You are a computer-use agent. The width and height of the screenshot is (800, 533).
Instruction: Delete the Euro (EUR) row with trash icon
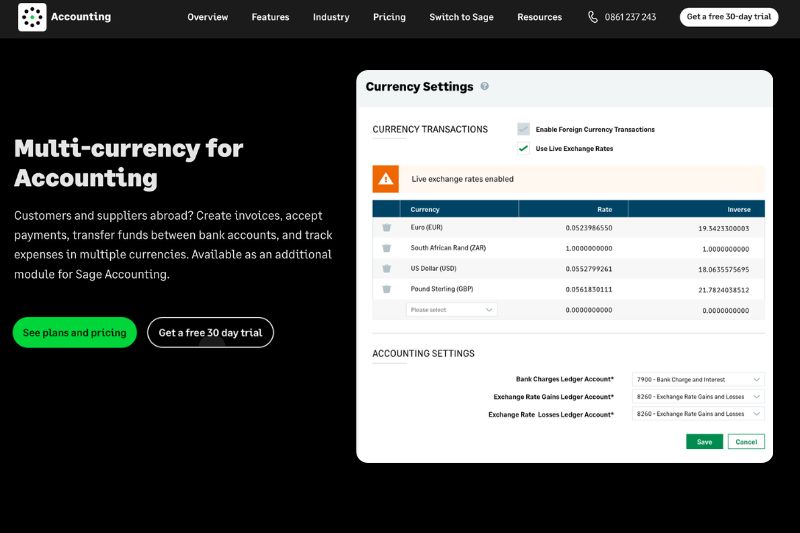pyautogui.click(x=387, y=227)
